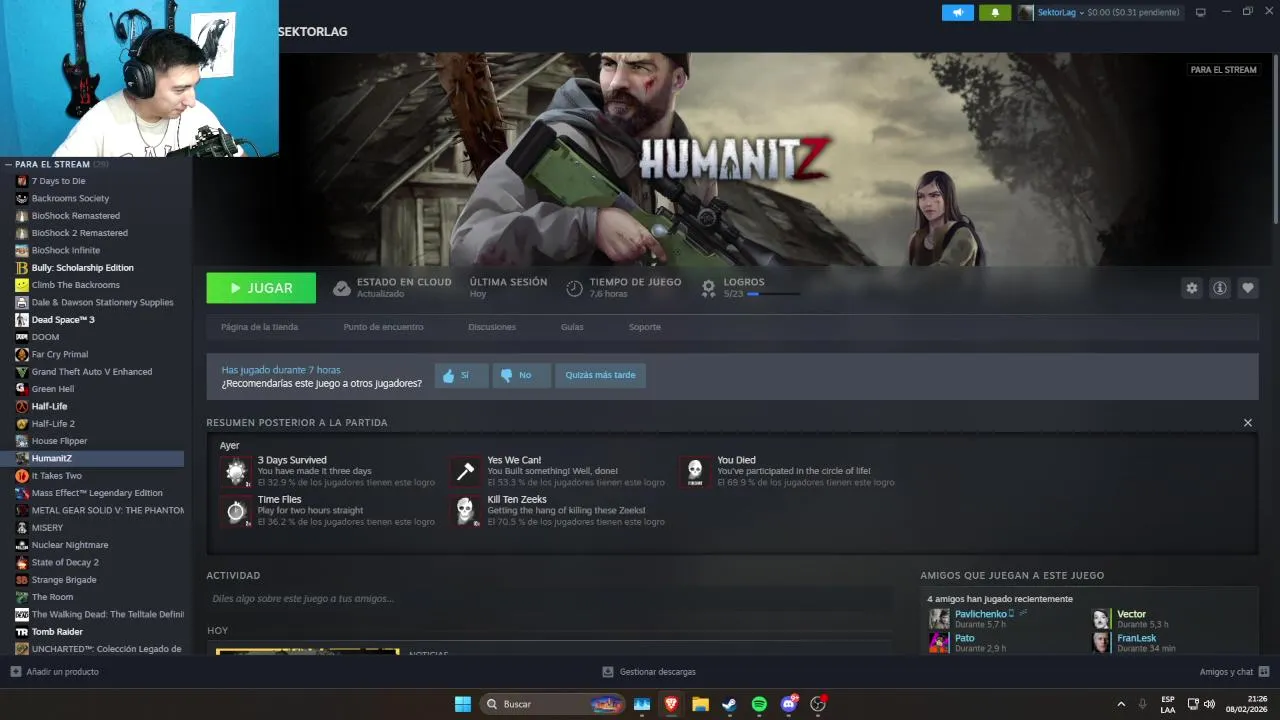Open Punto de encuentro tab
Screen dimensions: 1280x720
[x=383, y=327]
